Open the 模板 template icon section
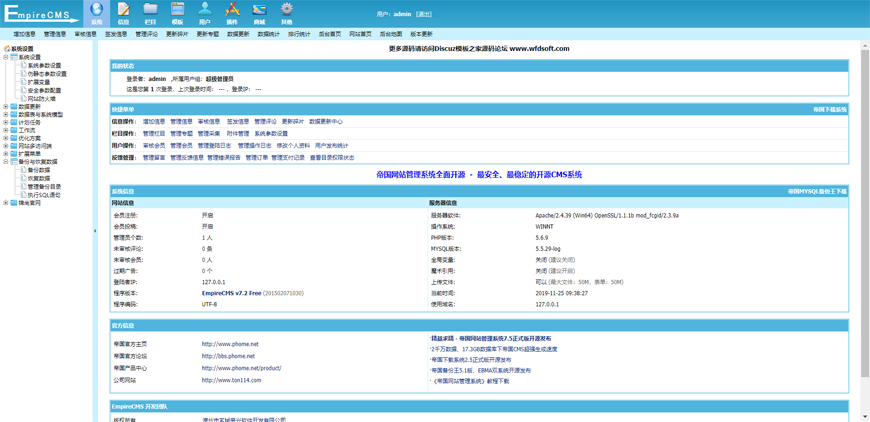The image size is (870, 422). (178, 13)
